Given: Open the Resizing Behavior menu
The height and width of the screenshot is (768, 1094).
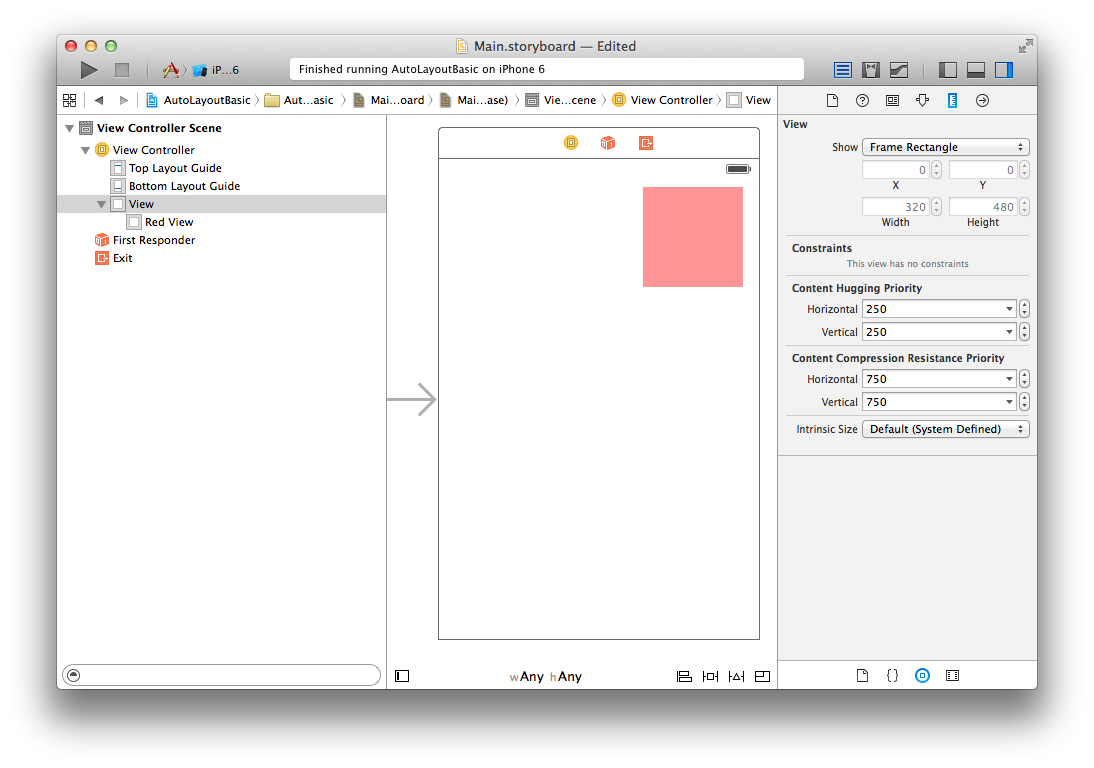Looking at the screenshot, I should pos(763,676).
